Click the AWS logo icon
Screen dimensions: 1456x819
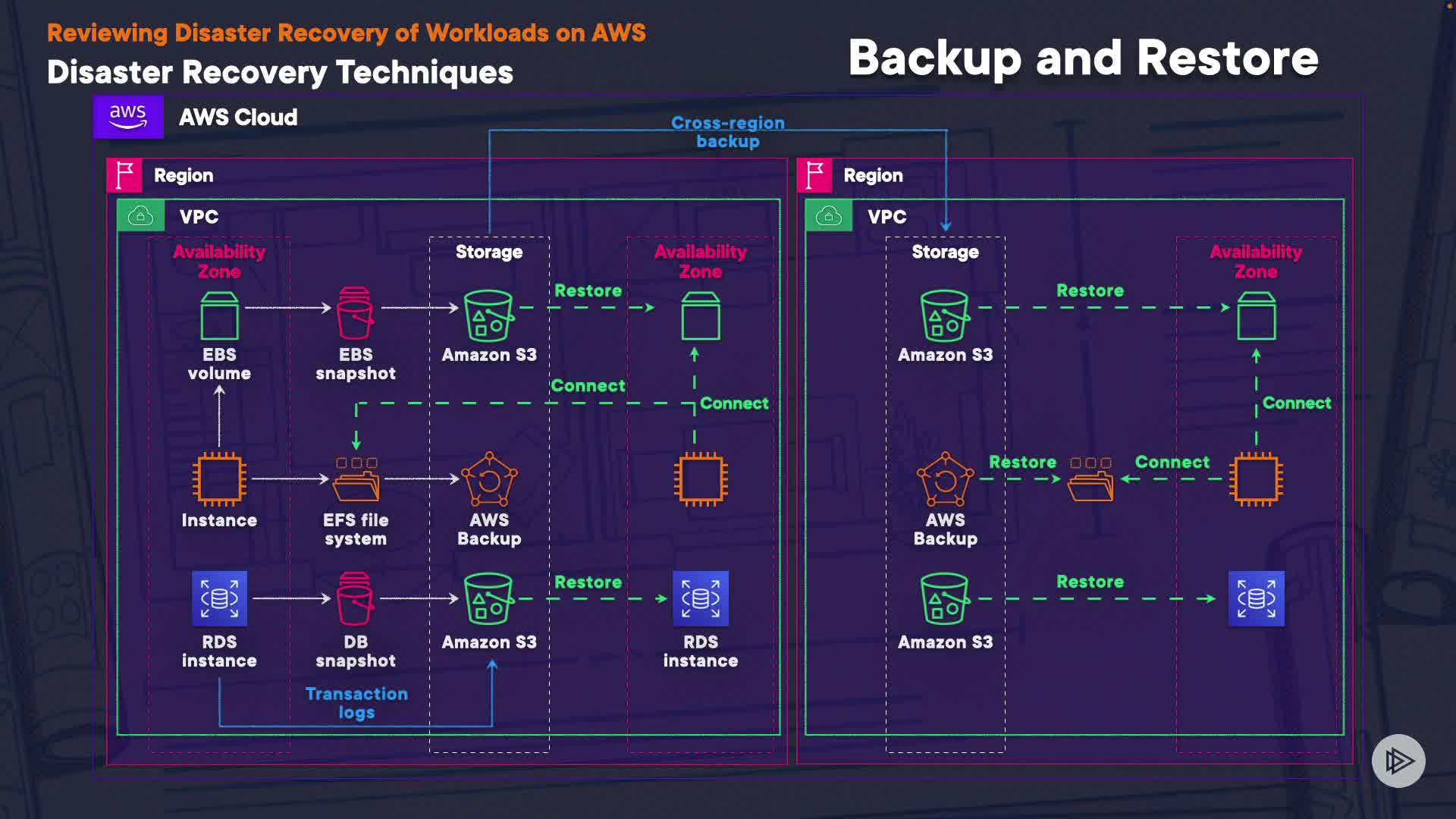pyautogui.click(x=128, y=117)
